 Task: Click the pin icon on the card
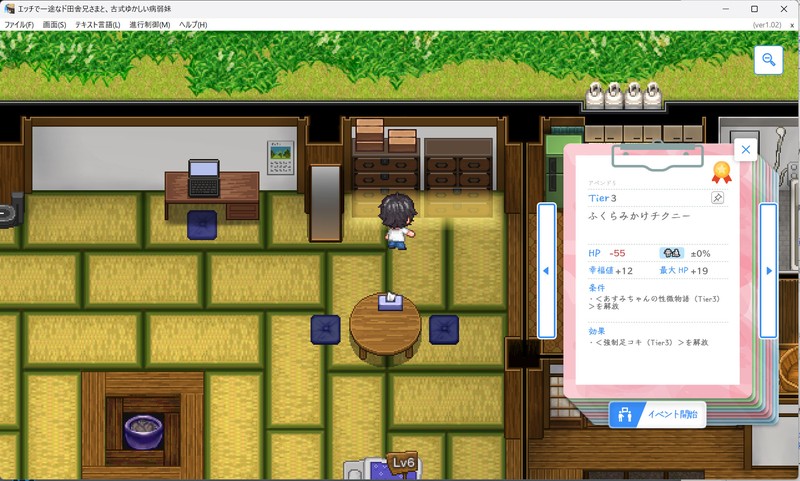click(717, 199)
